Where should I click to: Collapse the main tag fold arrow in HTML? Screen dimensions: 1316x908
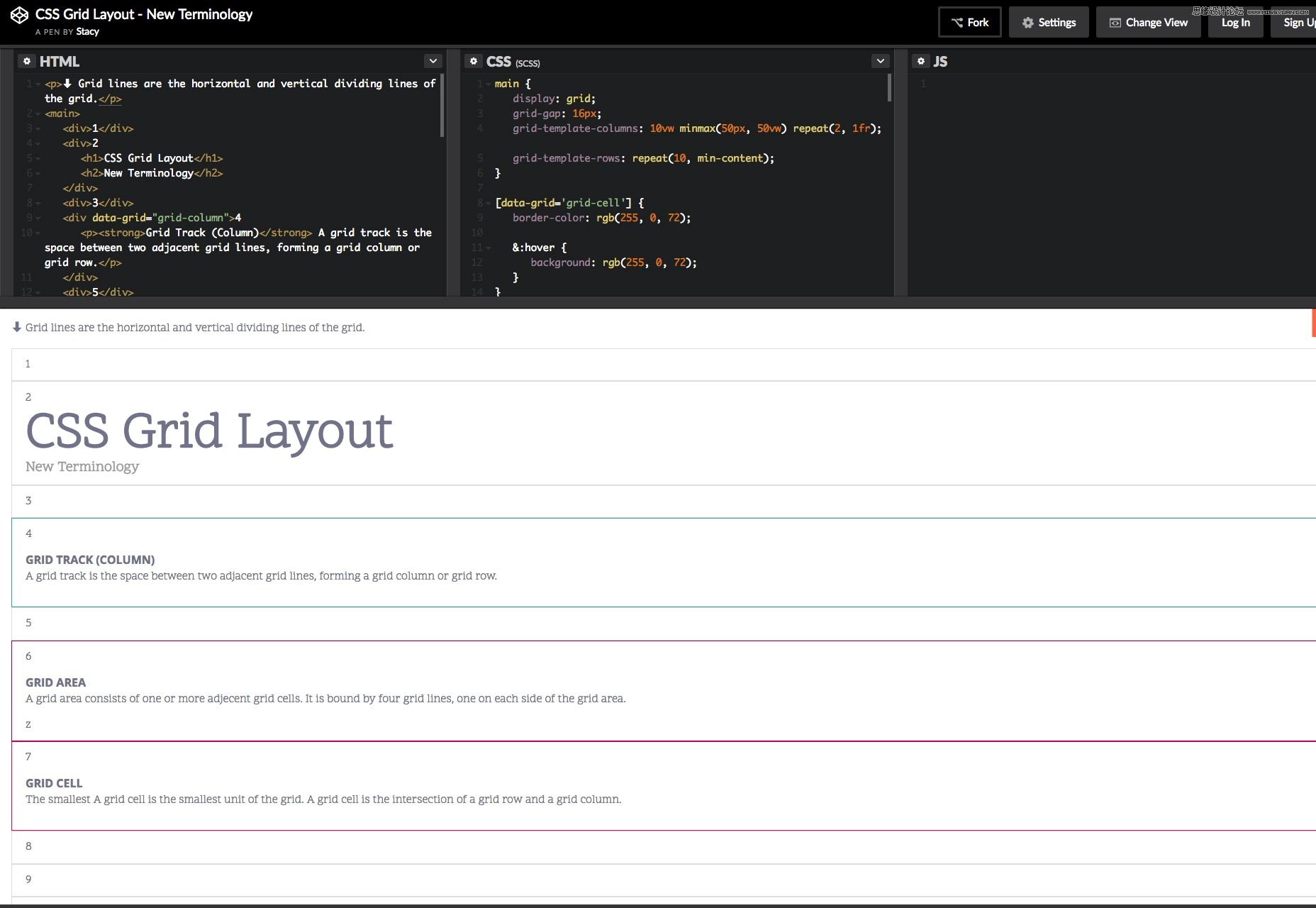(x=38, y=114)
